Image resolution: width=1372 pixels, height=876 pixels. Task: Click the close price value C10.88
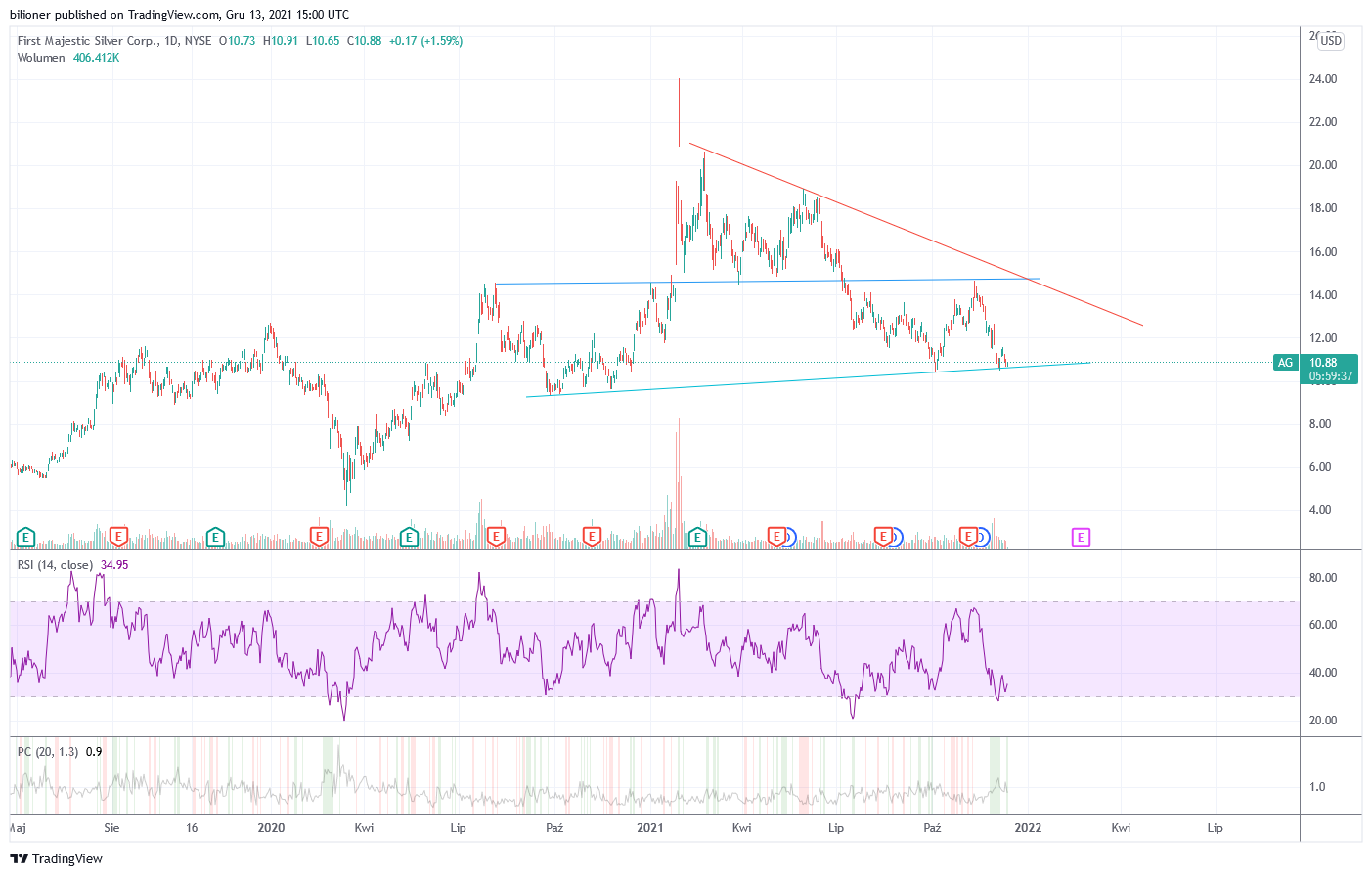(364, 41)
